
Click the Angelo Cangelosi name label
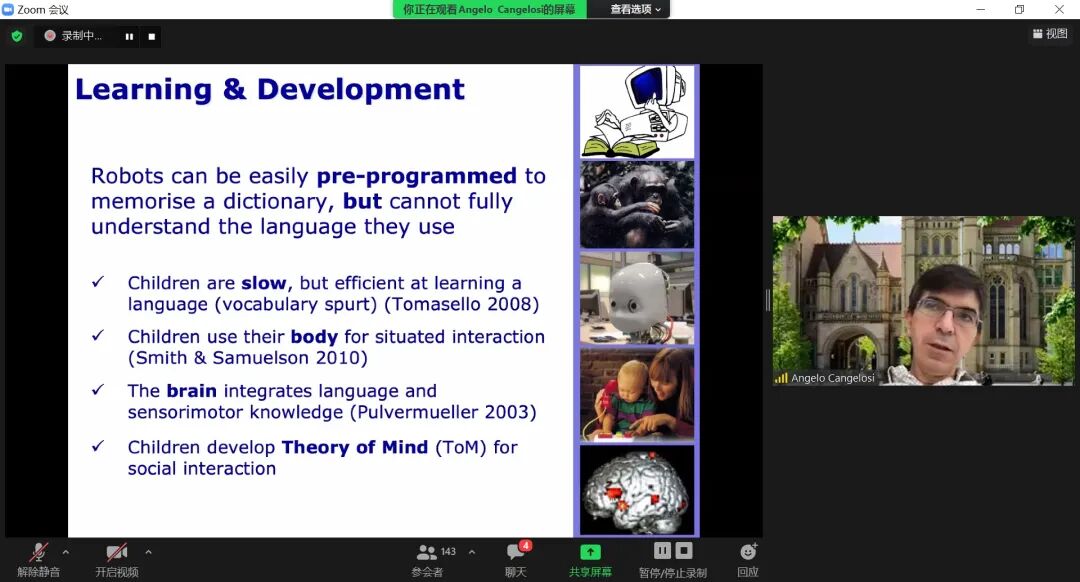coord(833,378)
